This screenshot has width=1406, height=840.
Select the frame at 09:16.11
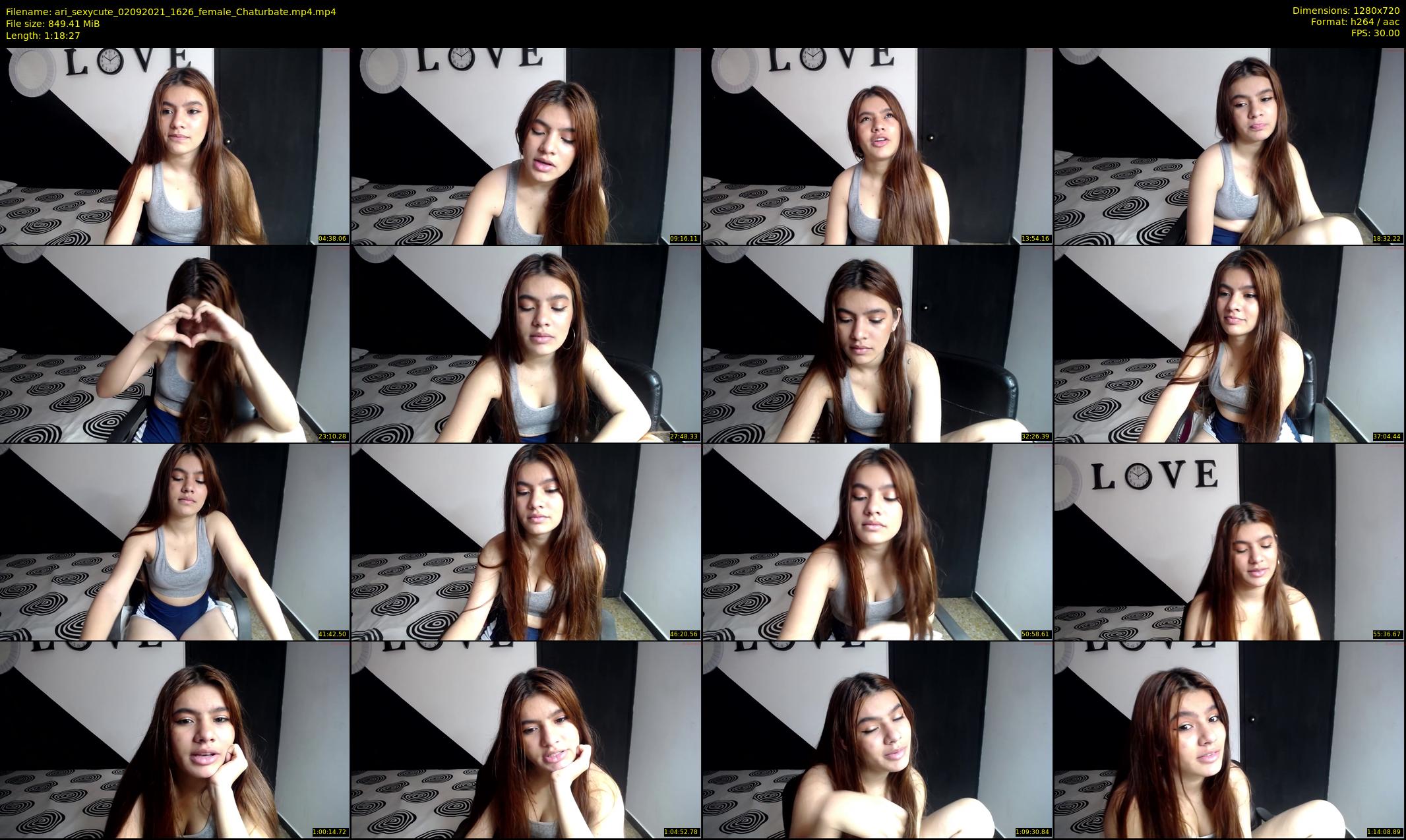526,146
